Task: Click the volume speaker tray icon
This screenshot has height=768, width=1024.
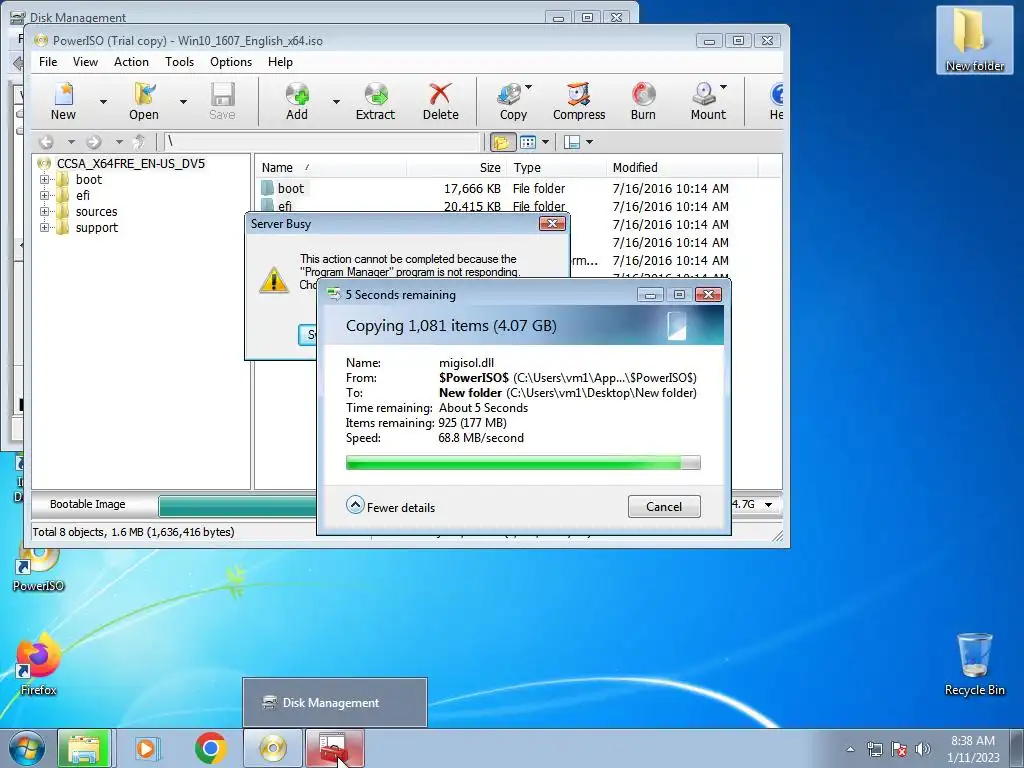Action: [x=923, y=749]
